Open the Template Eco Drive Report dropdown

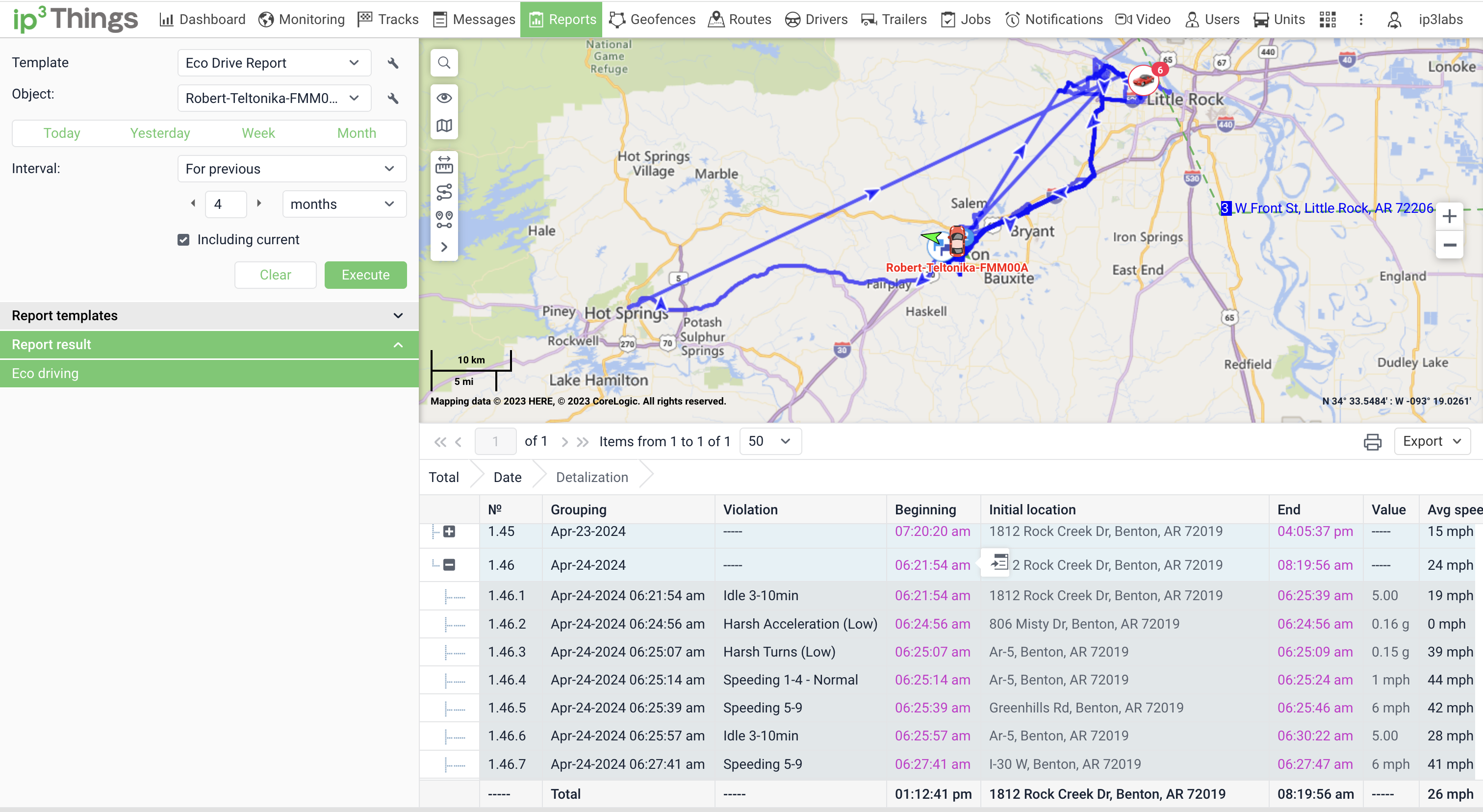coord(274,63)
